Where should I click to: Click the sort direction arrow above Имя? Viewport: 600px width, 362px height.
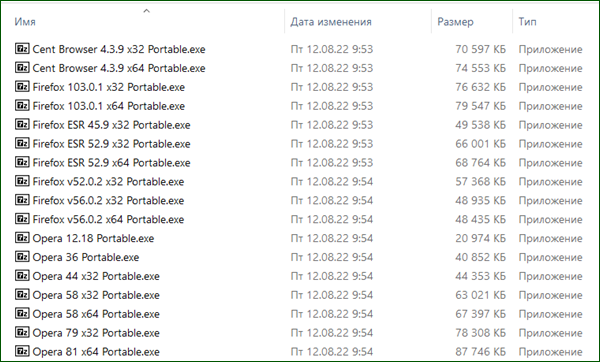tap(146, 11)
